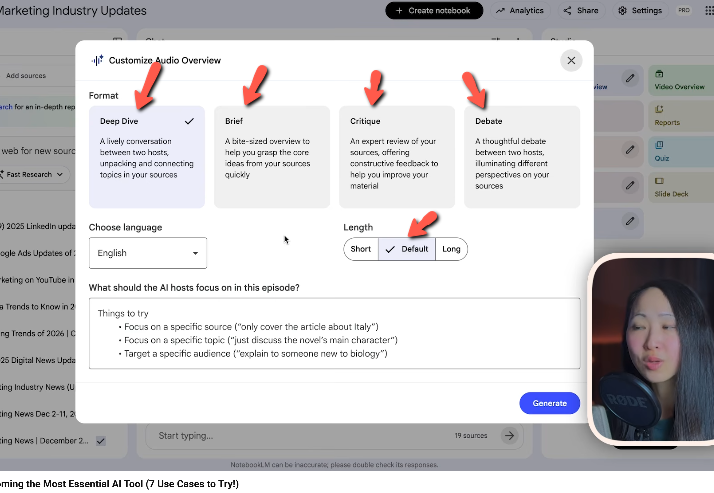The width and height of the screenshot is (714, 493).
Task: Click the edit pencil beside Quiz
Action: click(630, 149)
